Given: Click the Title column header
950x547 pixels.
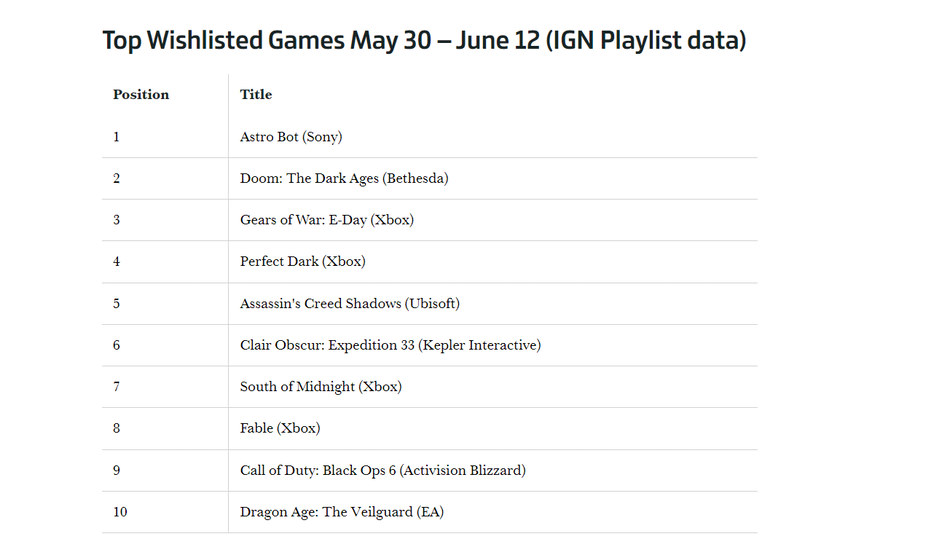Looking at the screenshot, I should click(256, 94).
